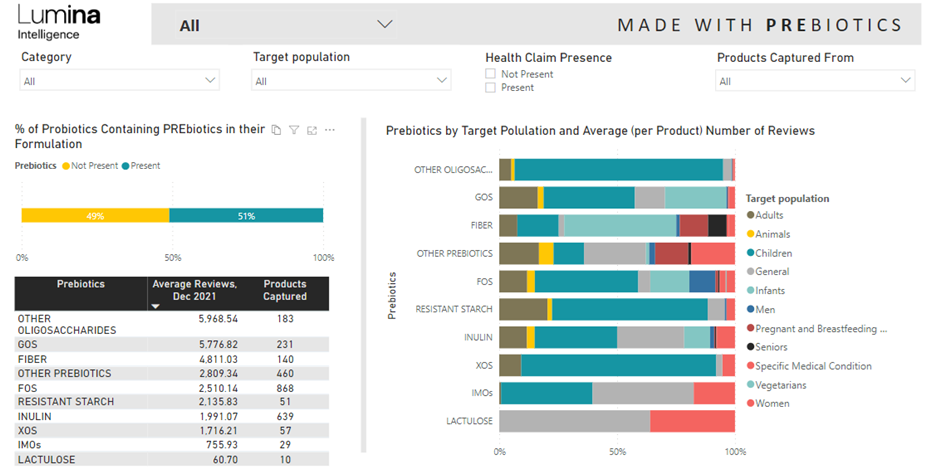The image size is (925, 469).
Task: Click the Children legend marker
Action: click(751, 253)
